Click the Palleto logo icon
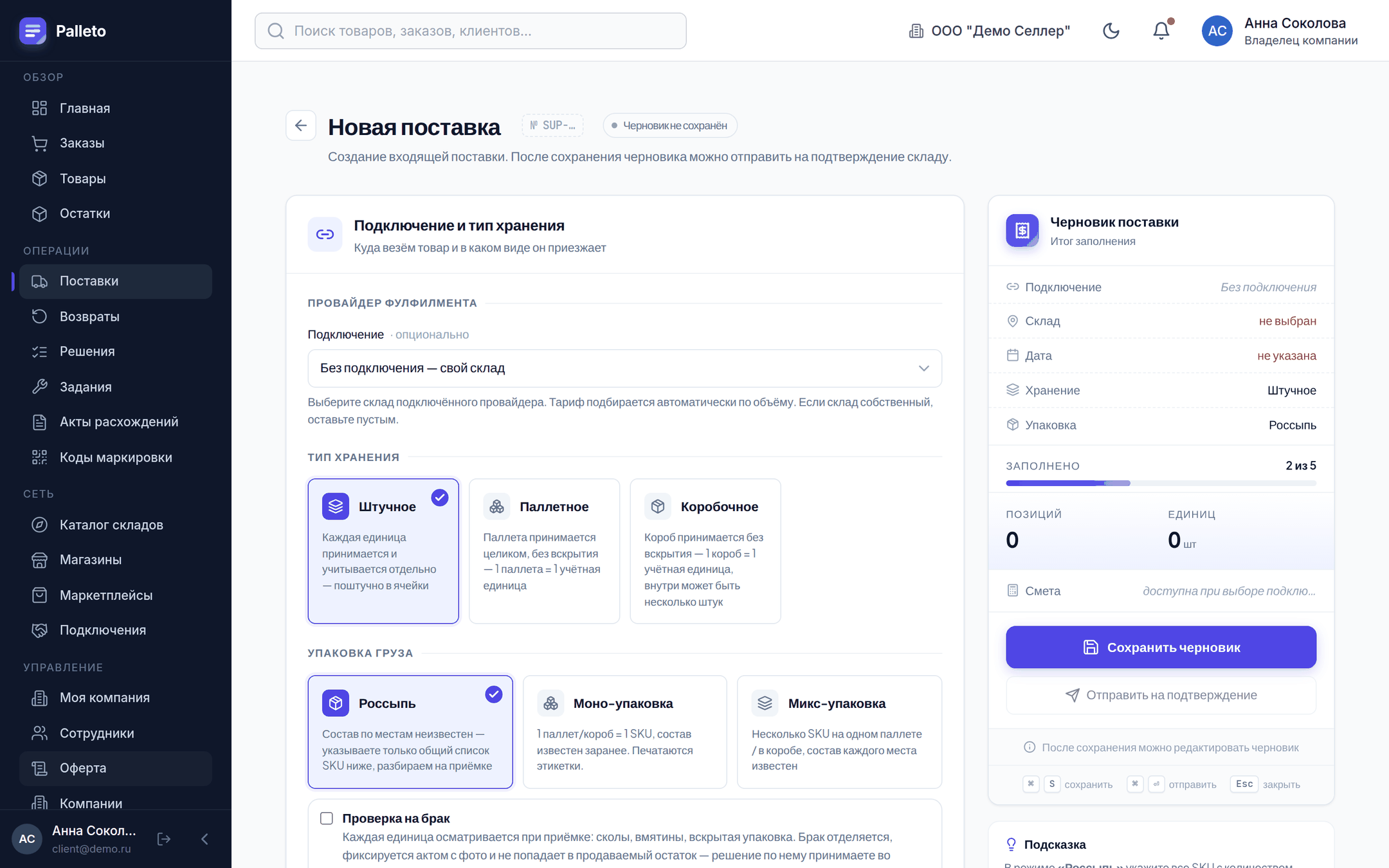1389x868 pixels. coord(32,31)
